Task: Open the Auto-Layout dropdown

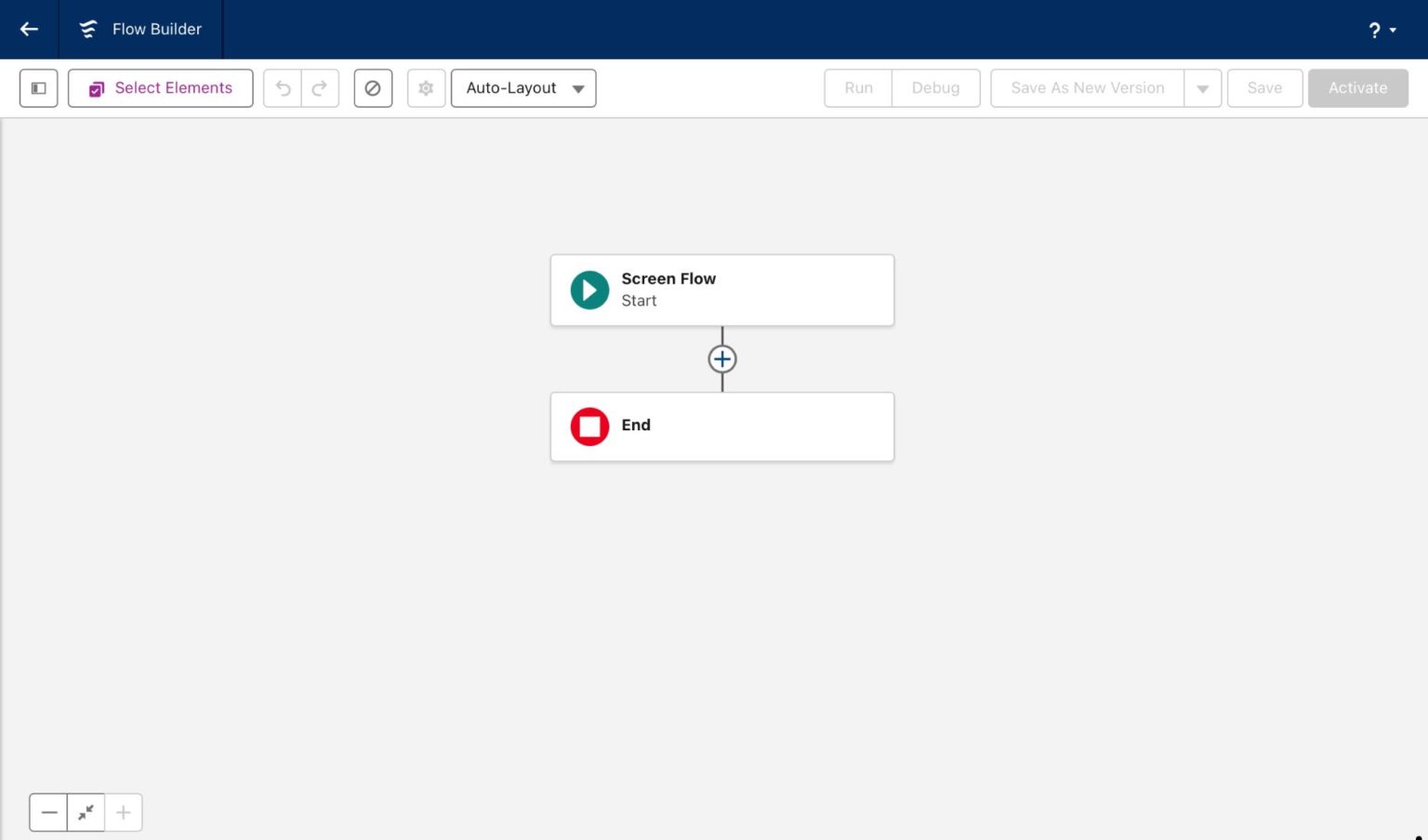Action: click(x=523, y=88)
